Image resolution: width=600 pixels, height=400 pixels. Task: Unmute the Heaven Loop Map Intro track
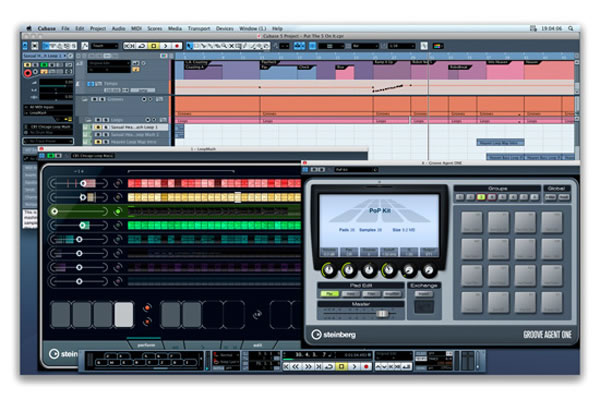click(x=98, y=142)
